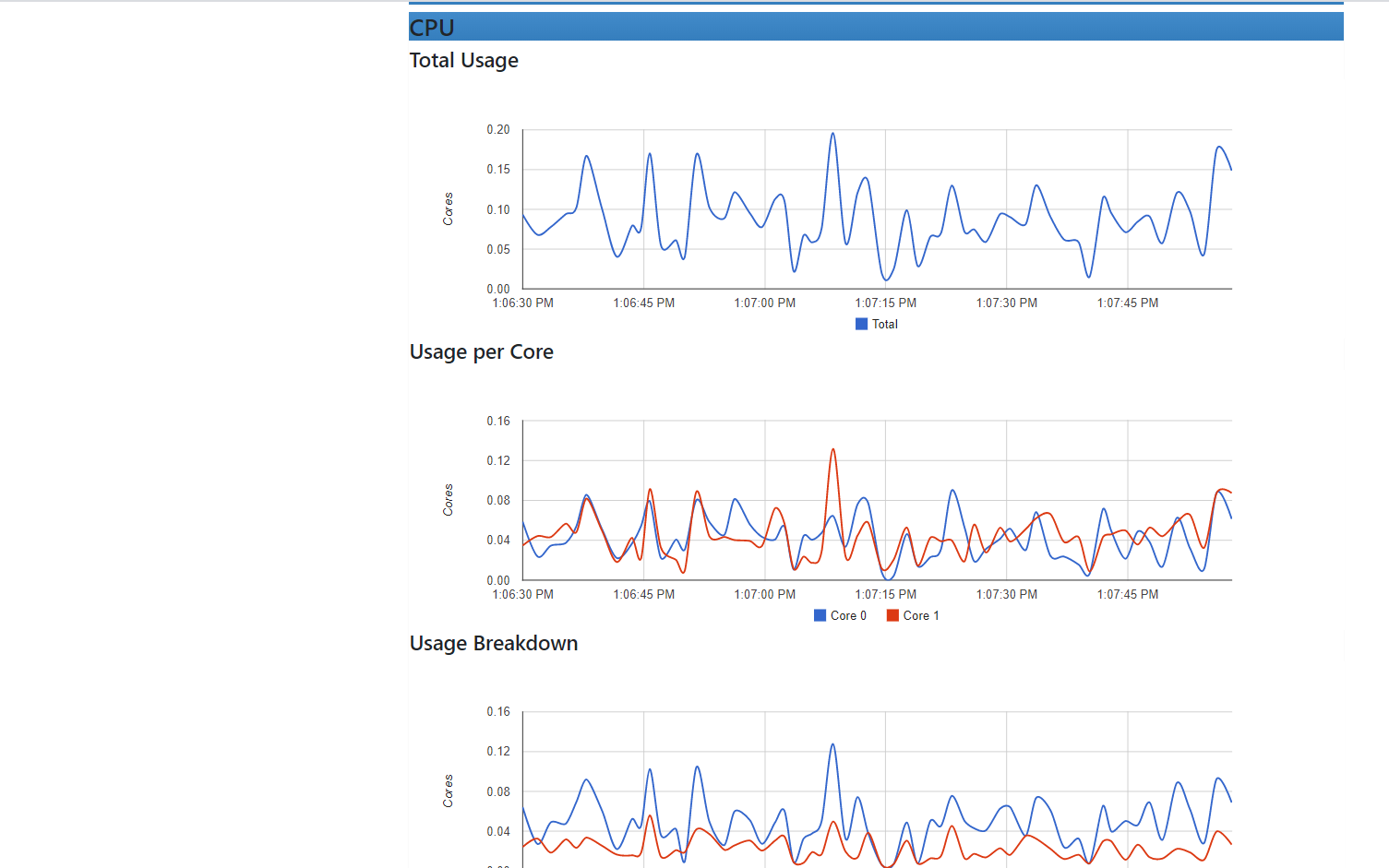This screenshot has height=868, width=1389.
Task: Click the Core 0 legend swatch
Action: point(820,615)
